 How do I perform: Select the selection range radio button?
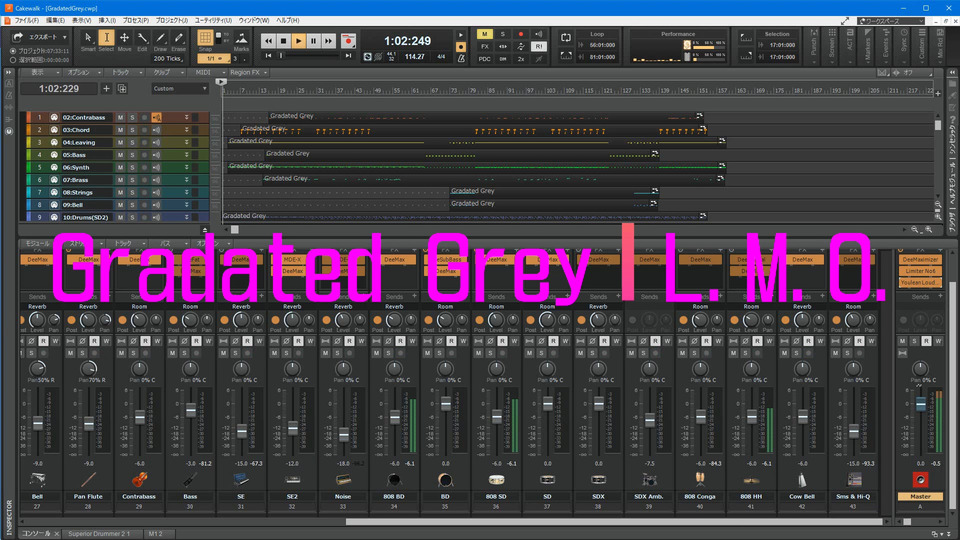click(x=13, y=60)
